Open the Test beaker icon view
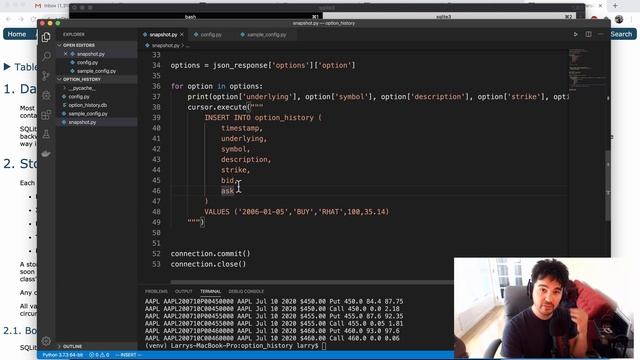 click(x=46, y=134)
